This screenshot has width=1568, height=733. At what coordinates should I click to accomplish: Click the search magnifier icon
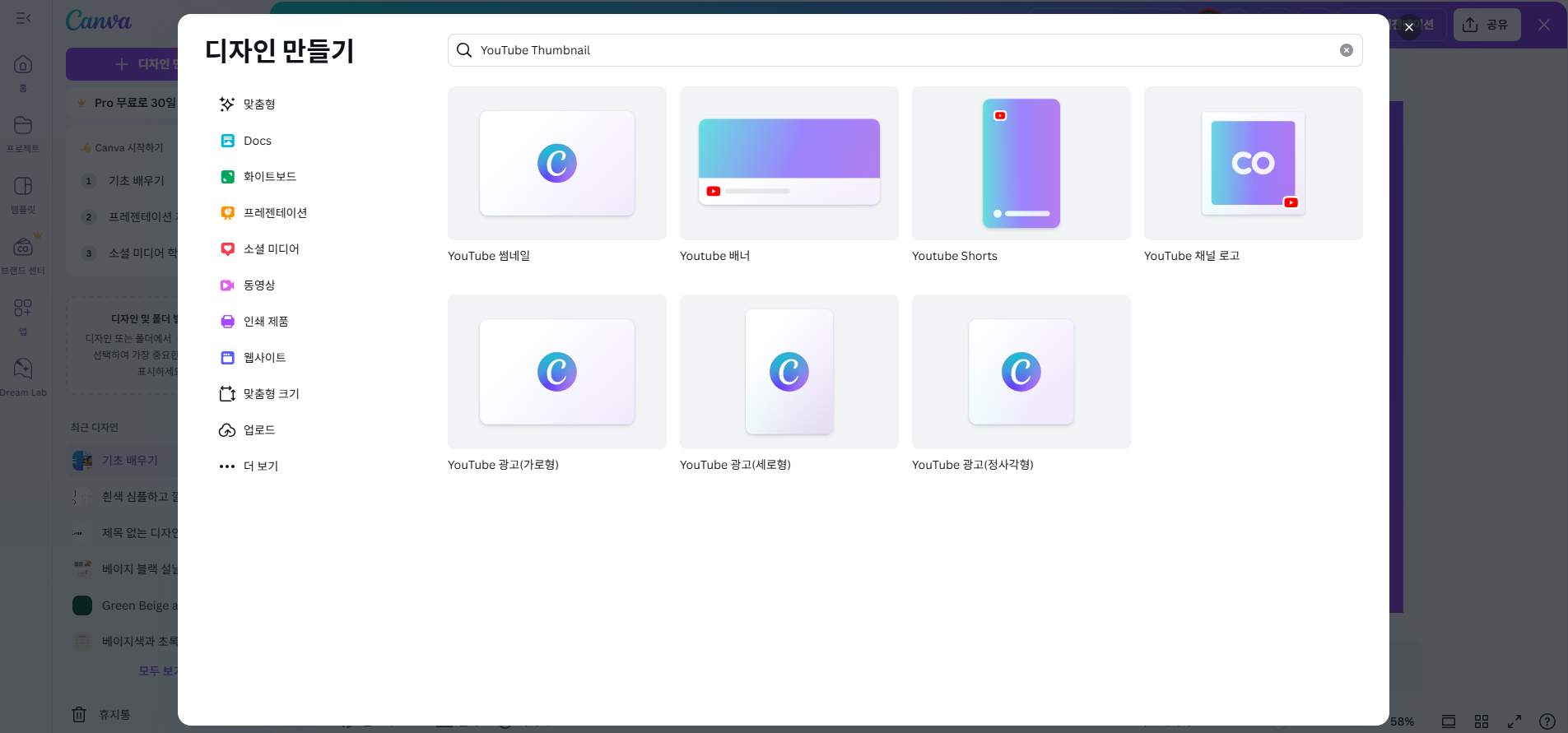(464, 50)
